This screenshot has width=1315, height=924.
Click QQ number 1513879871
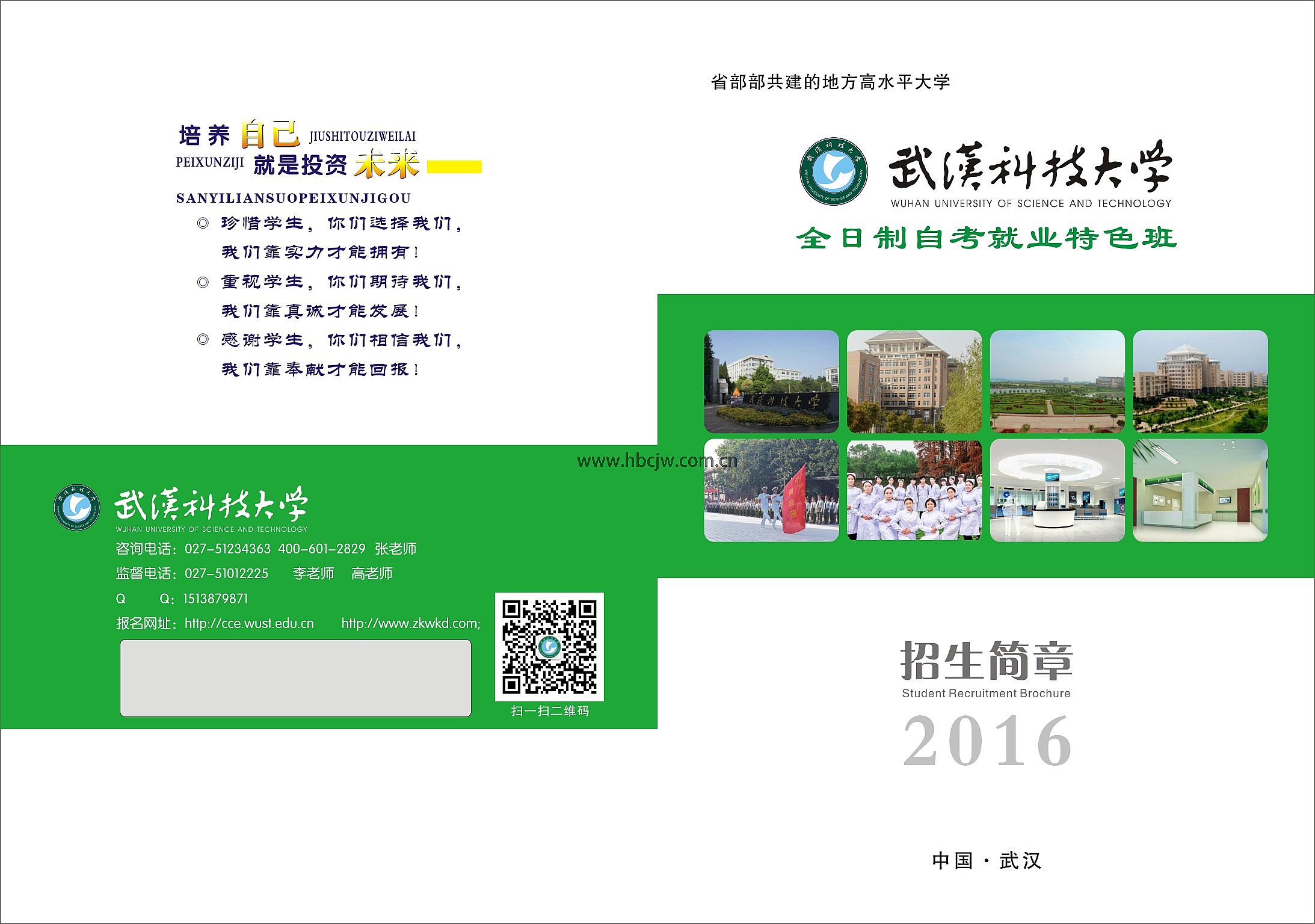pyautogui.click(x=215, y=599)
